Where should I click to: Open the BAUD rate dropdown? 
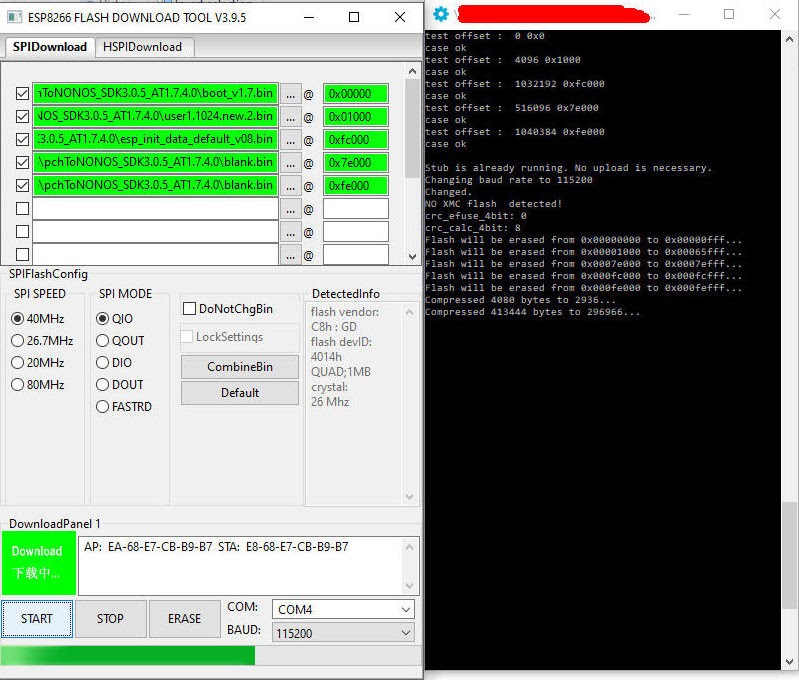(343, 633)
